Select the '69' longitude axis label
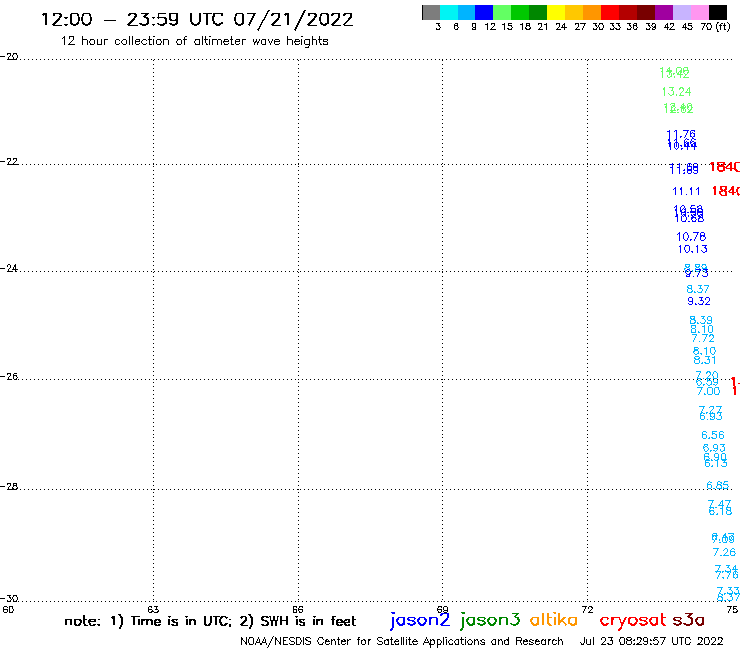The width and height of the screenshot is (740, 650). coord(442,609)
